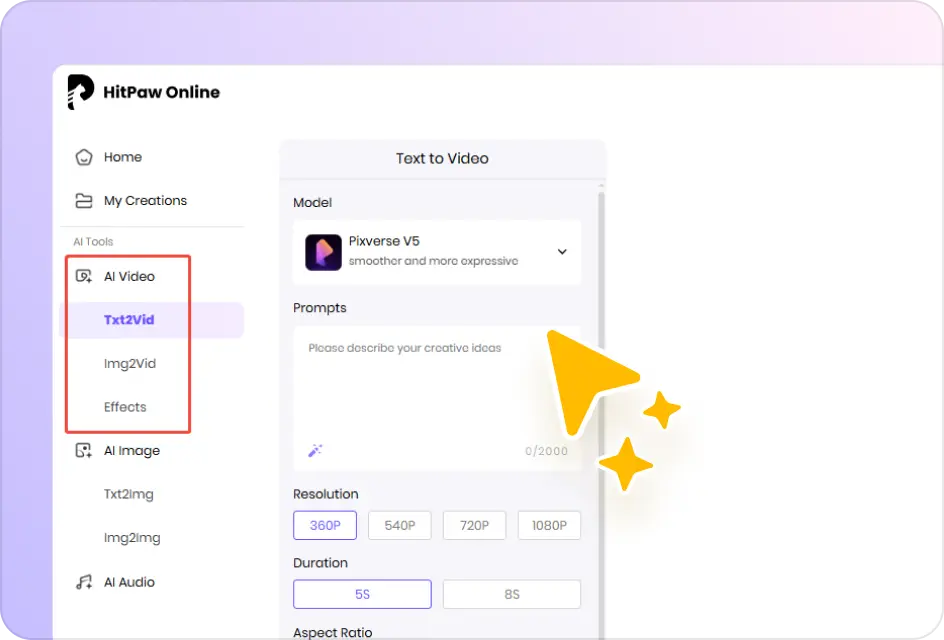Choose the 5S duration option
944x640 pixels.
[362, 593]
